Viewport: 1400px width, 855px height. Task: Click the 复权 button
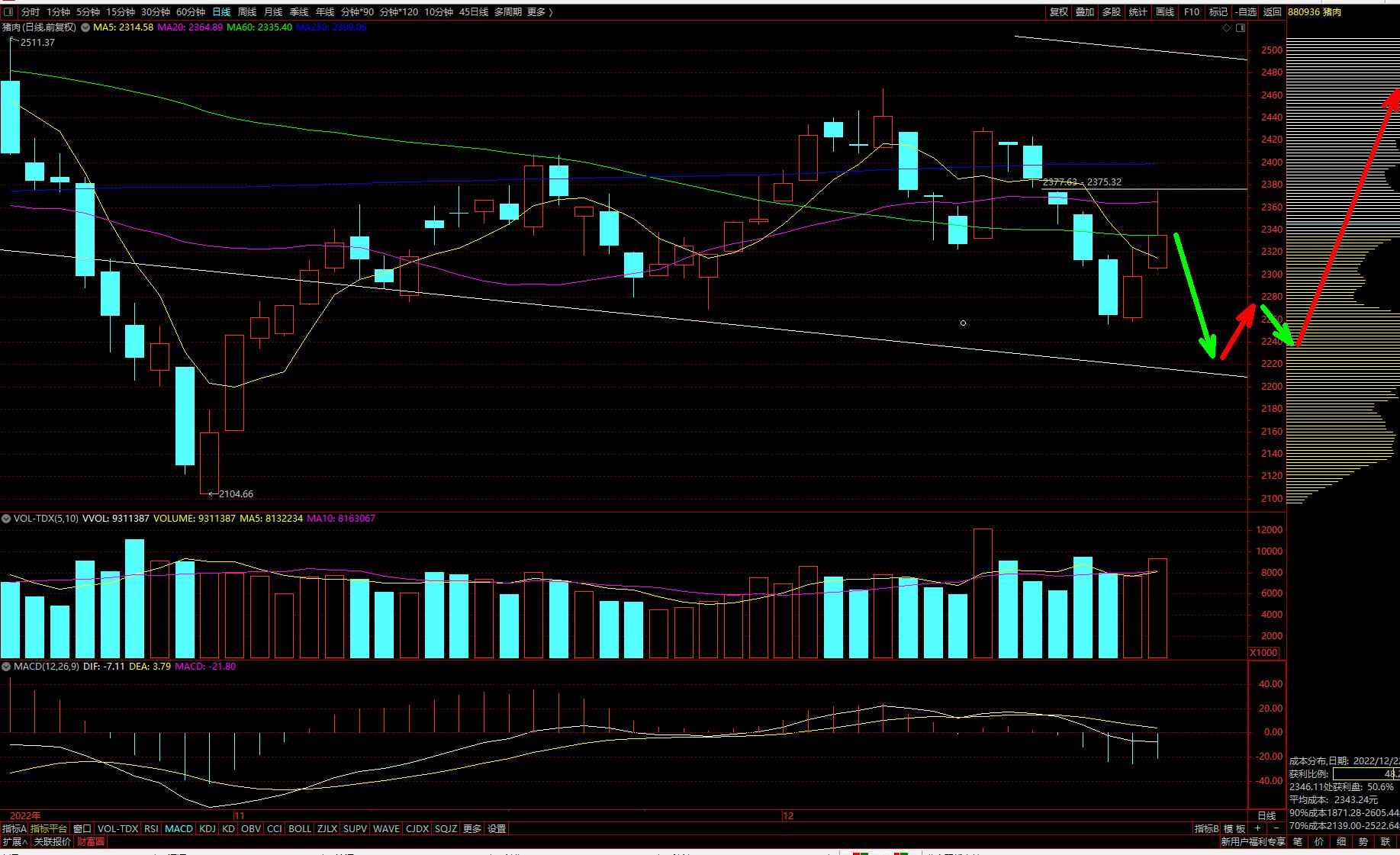click(1058, 11)
